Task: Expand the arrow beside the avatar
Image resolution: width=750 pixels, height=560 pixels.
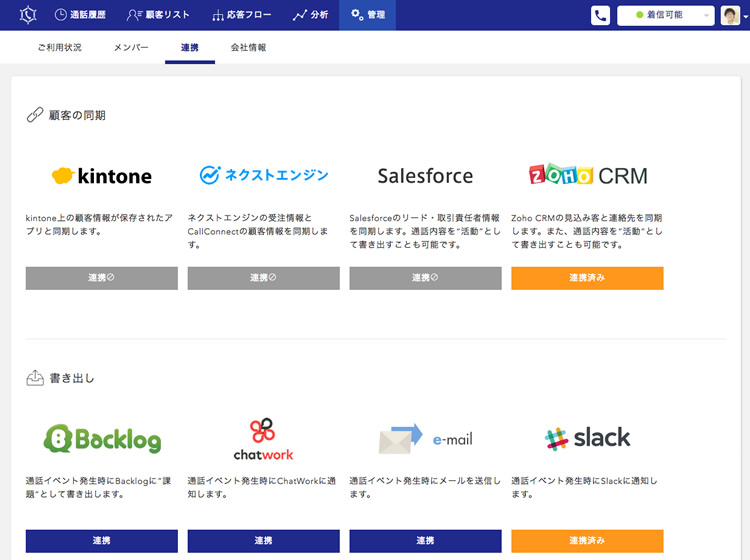Action: (x=746, y=16)
